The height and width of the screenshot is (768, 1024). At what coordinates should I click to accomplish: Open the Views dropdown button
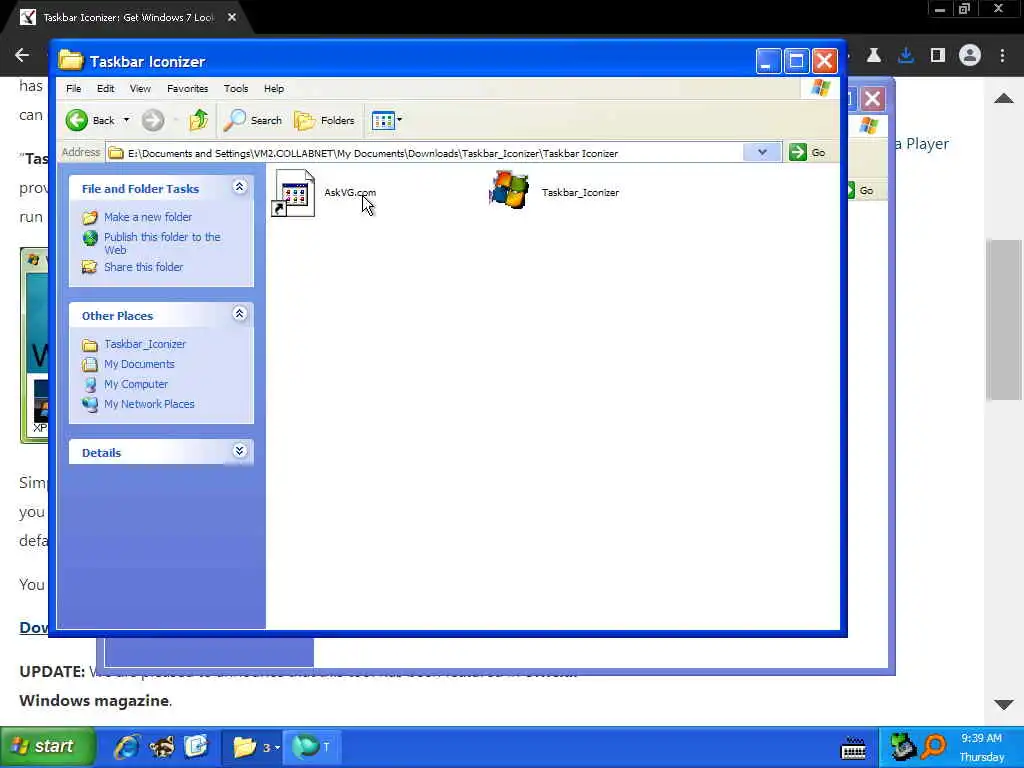[387, 120]
